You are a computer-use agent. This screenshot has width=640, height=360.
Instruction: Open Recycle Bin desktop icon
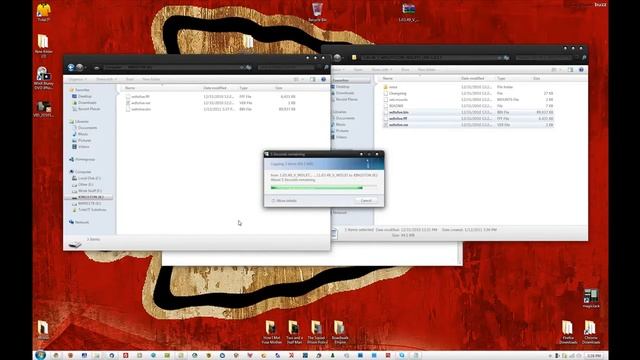click(x=317, y=12)
